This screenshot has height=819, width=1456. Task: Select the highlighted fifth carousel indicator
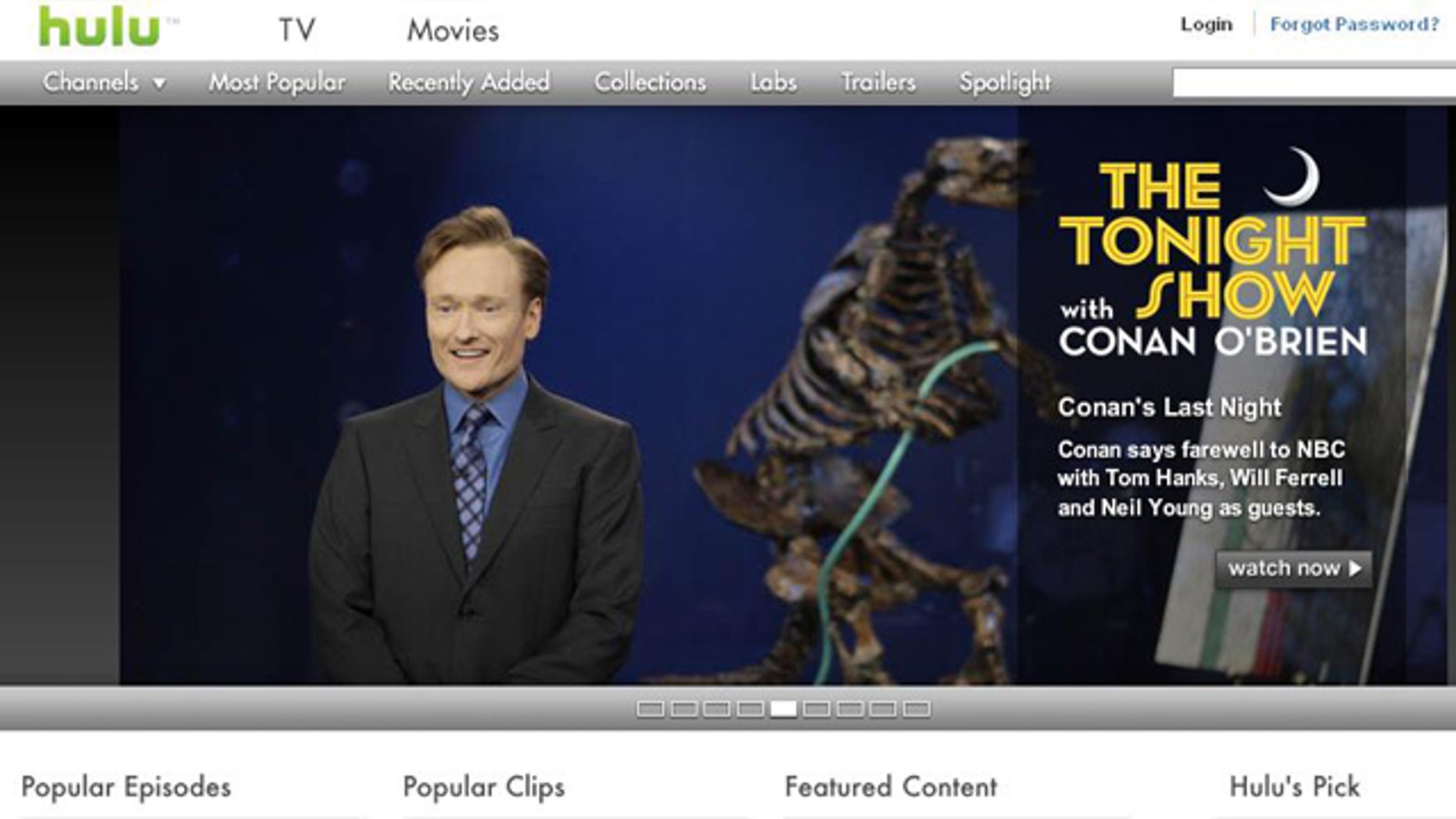[784, 709]
